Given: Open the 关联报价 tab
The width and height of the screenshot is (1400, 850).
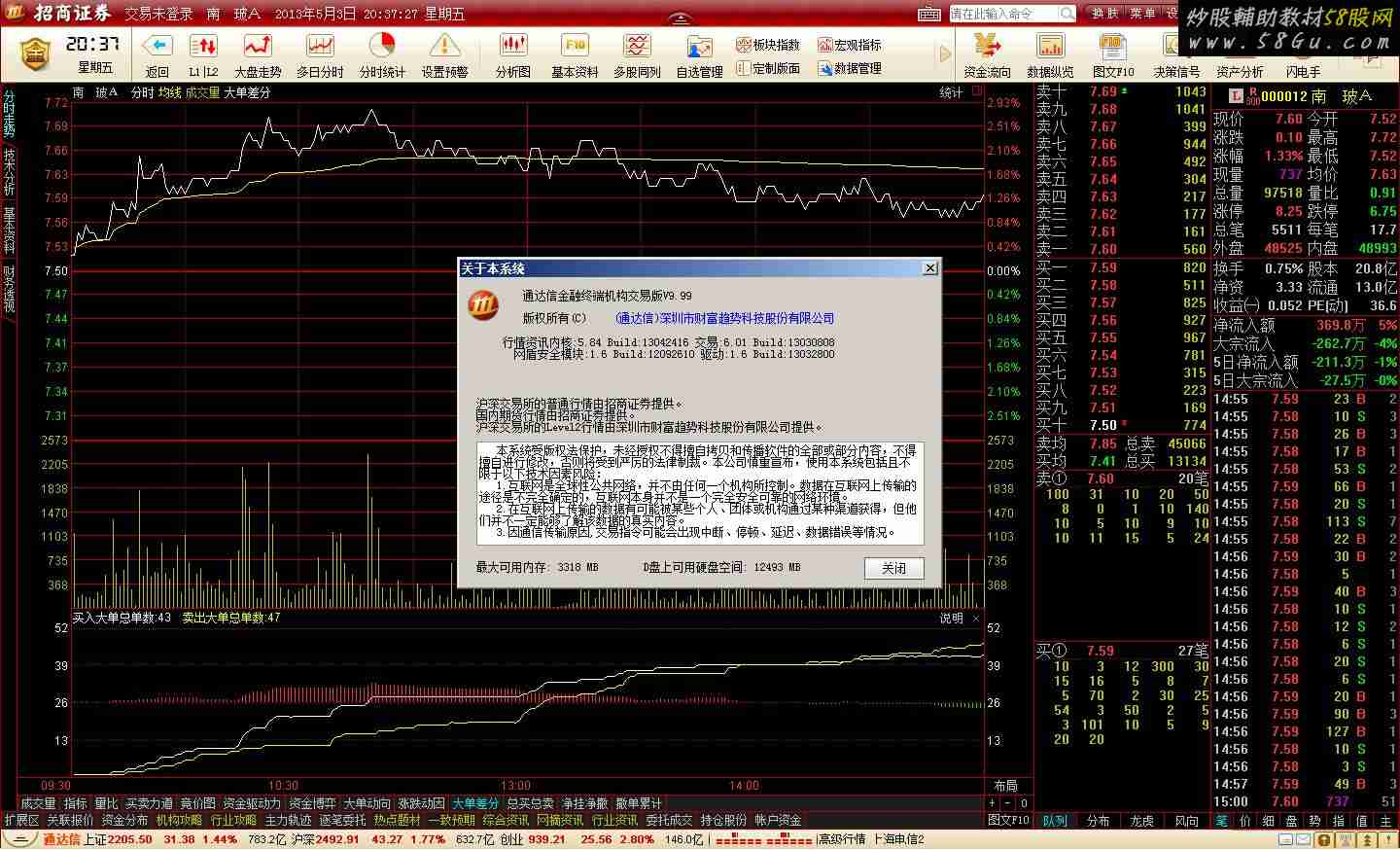Looking at the screenshot, I should (x=71, y=820).
